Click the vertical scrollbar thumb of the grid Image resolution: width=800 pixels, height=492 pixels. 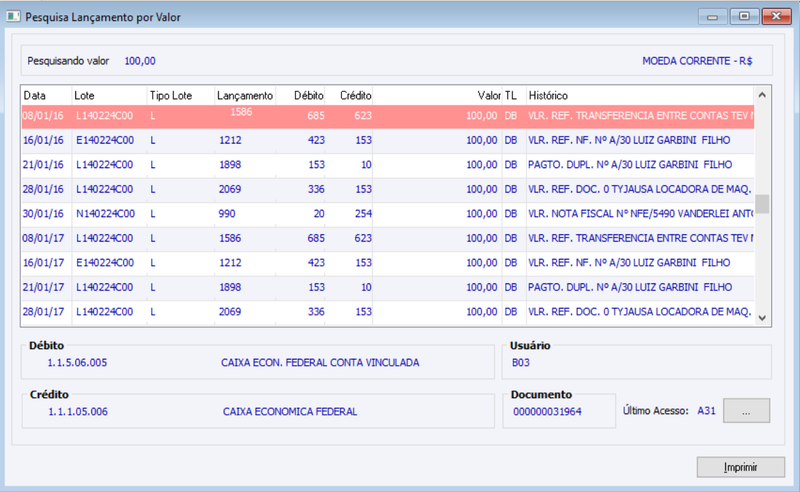(x=762, y=204)
